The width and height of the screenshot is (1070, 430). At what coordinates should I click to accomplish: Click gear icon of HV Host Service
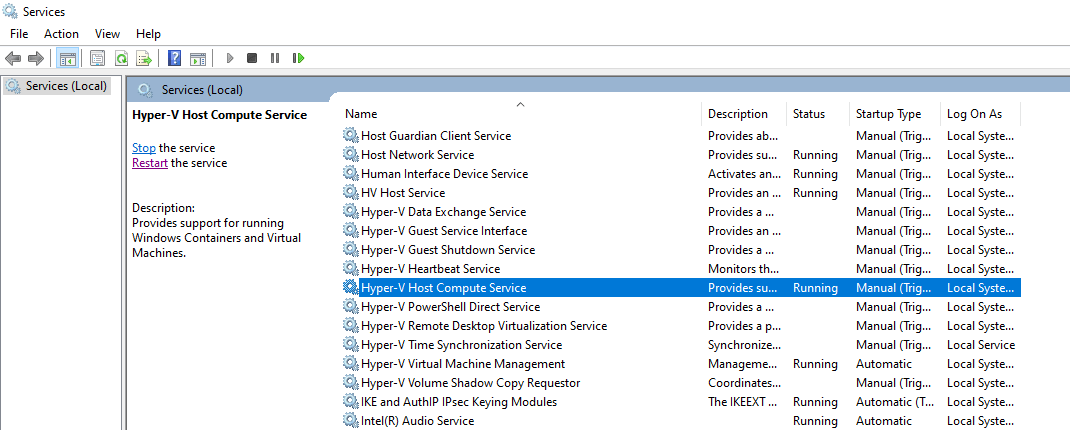351,192
